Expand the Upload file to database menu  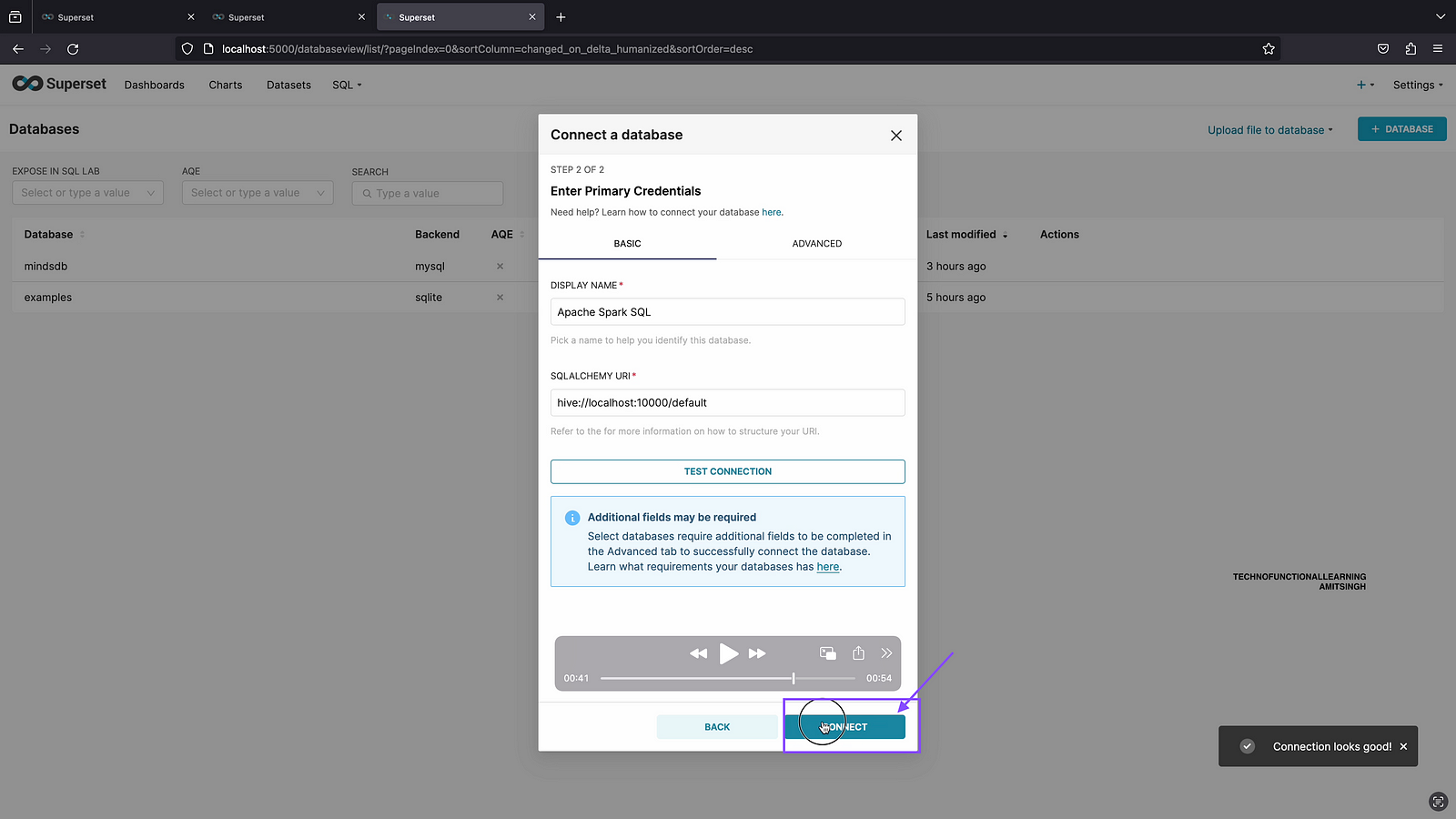click(1269, 130)
